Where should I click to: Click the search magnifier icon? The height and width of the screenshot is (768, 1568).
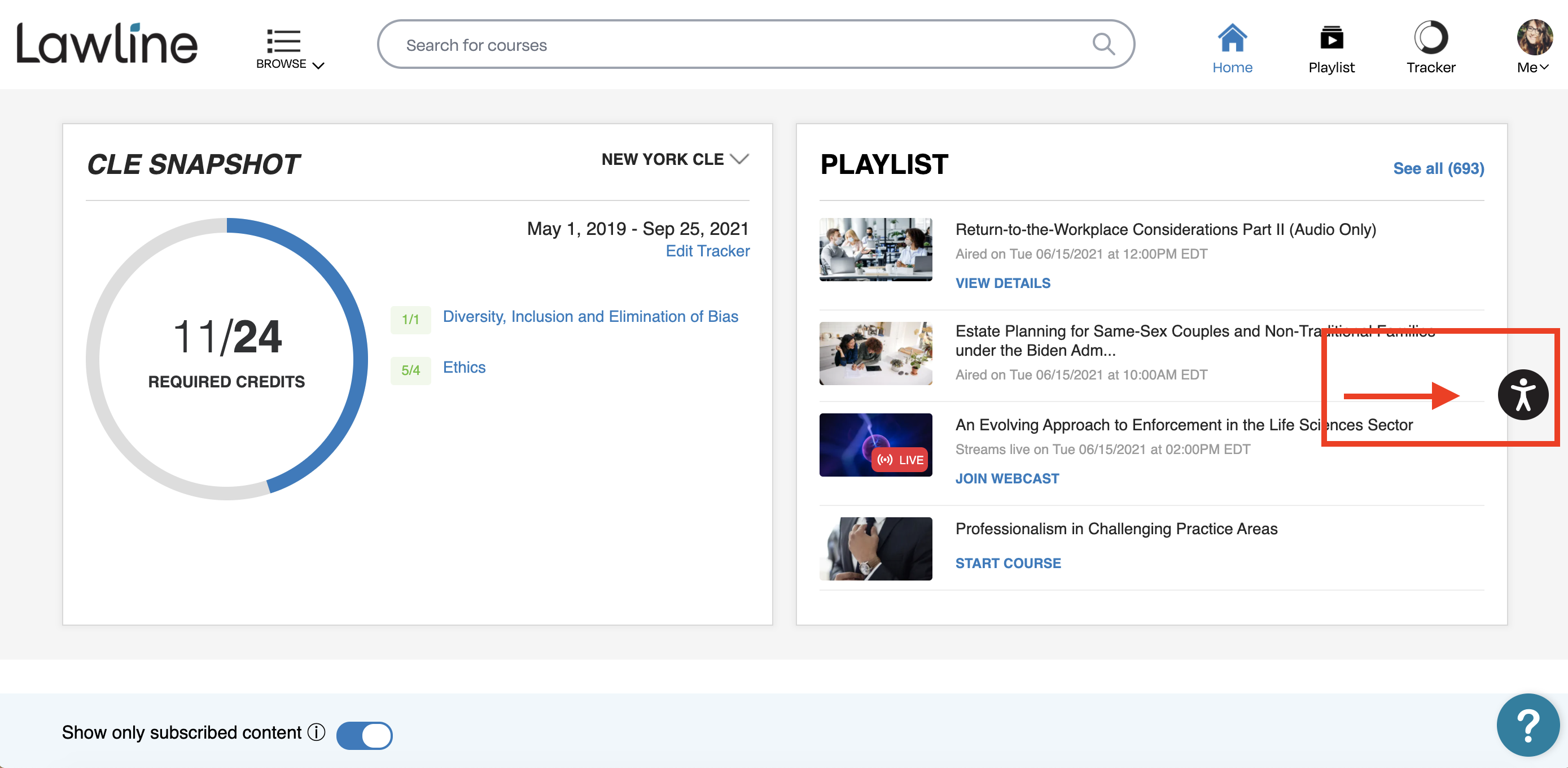pyautogui.click(x=1103, y=45)
